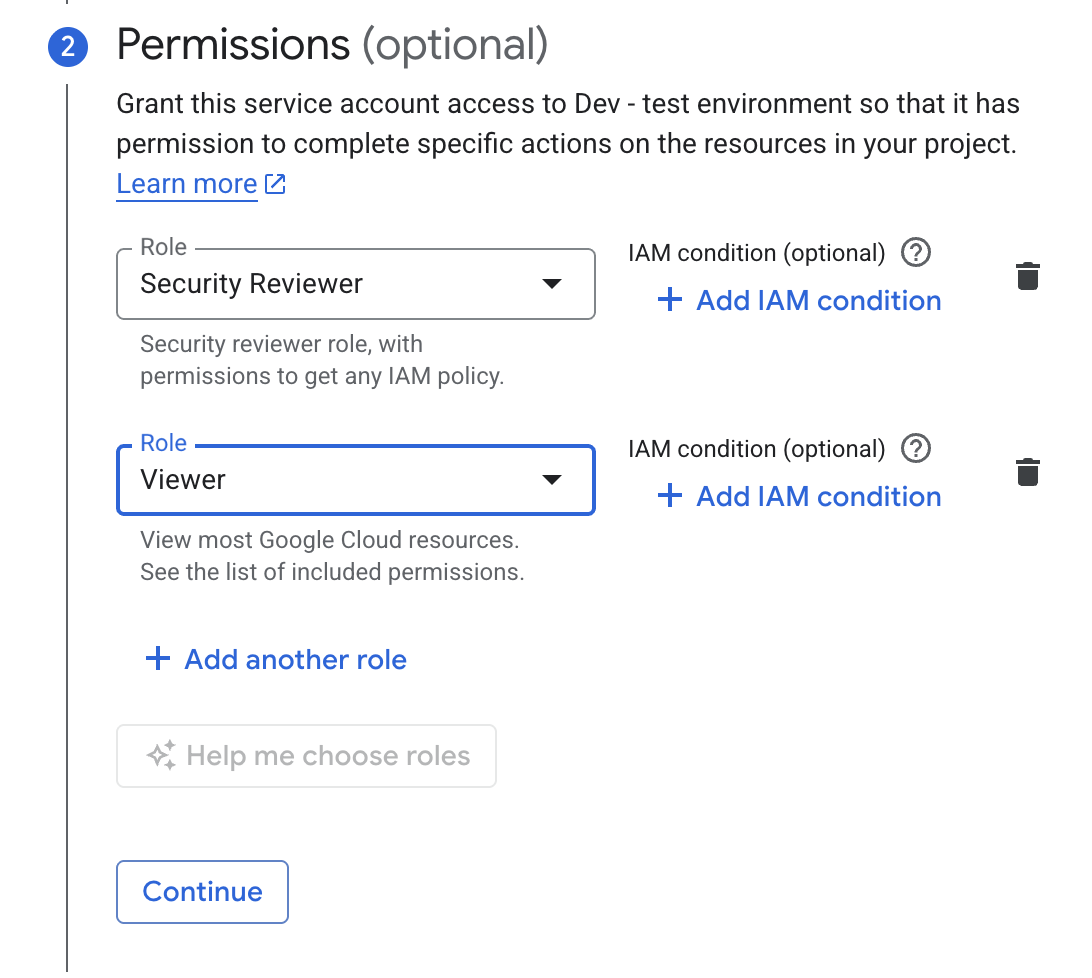Click plus icon for Security Reviewer IAM condition
The image size is (1092, 978).
[x=669, y=300]
